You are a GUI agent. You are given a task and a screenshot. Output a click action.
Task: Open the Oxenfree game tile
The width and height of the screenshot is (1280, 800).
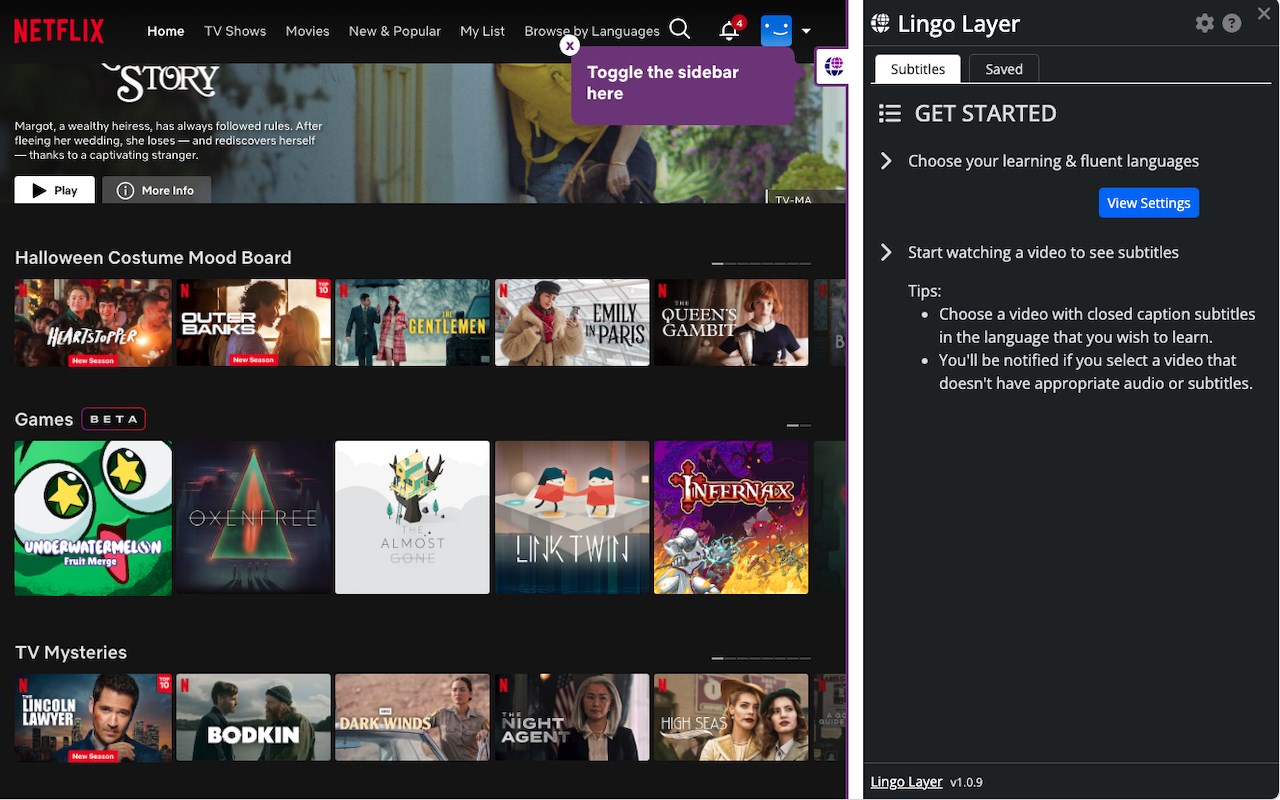point(253,518)
